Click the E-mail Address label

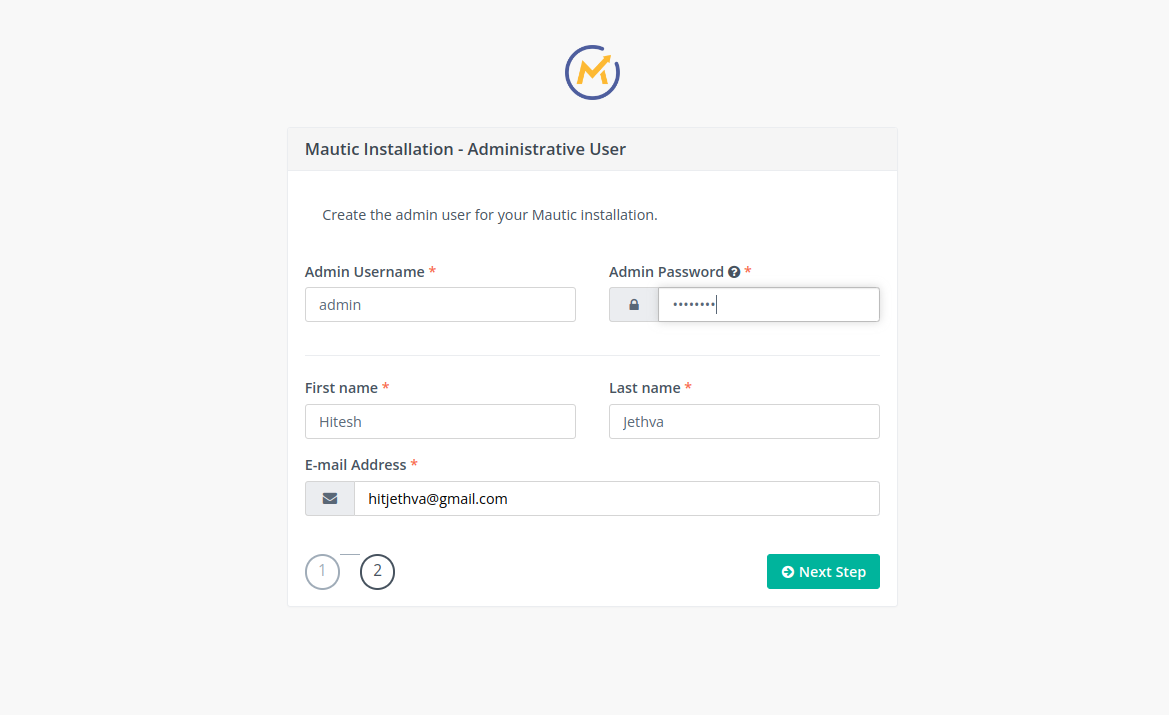355,465
